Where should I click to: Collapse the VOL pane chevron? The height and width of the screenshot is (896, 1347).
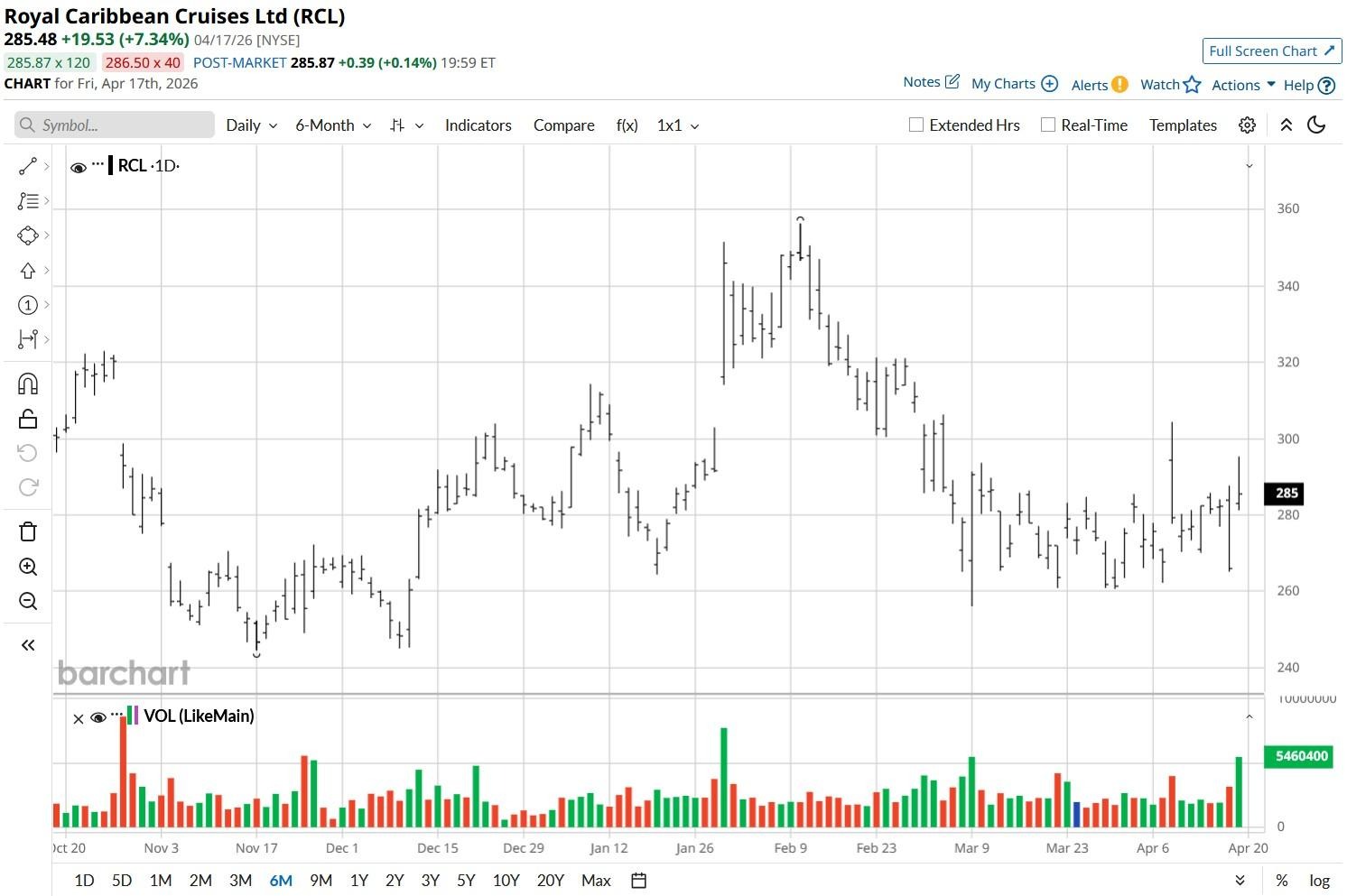click(x=1249, y=717)
